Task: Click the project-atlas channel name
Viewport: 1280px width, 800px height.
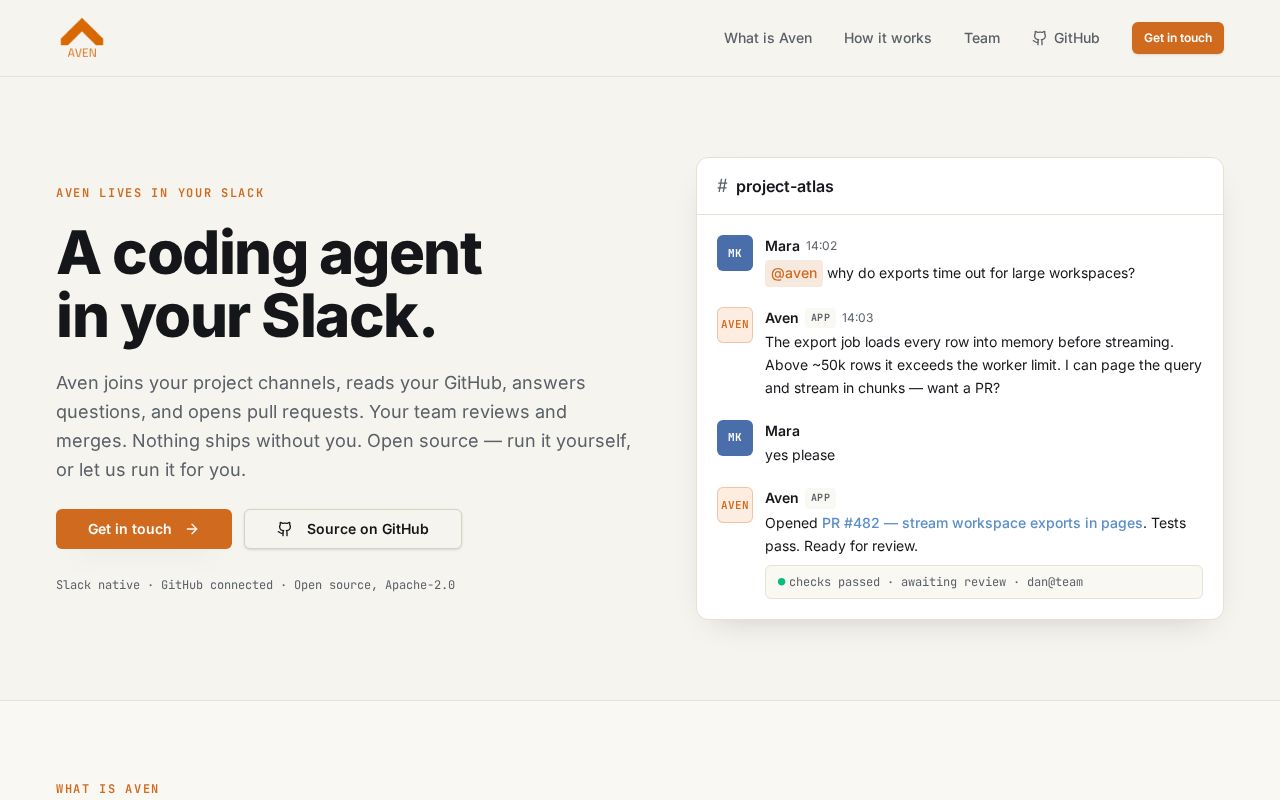Action: click(x=785, y=186)
